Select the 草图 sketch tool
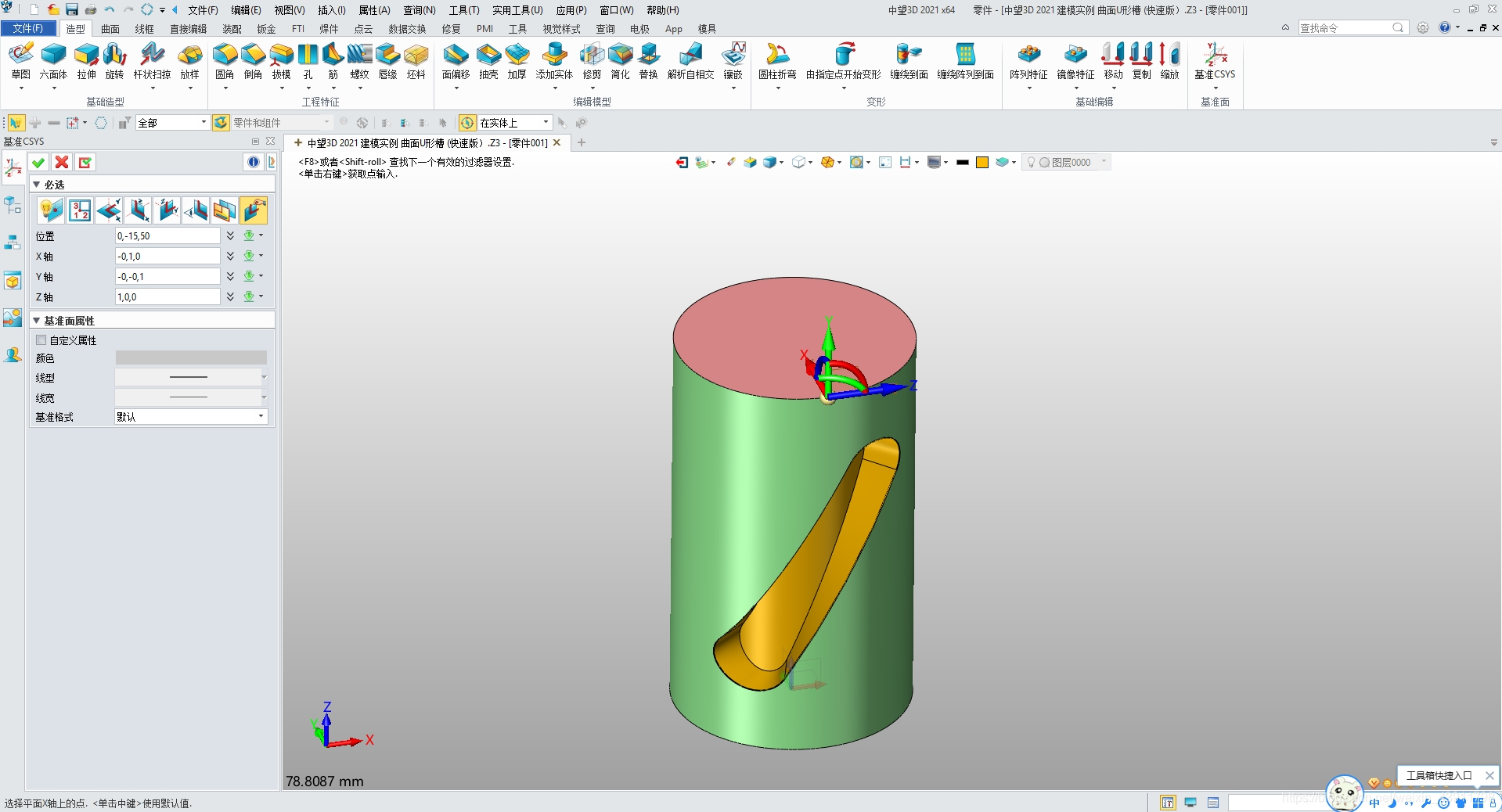 coord(21,62)
